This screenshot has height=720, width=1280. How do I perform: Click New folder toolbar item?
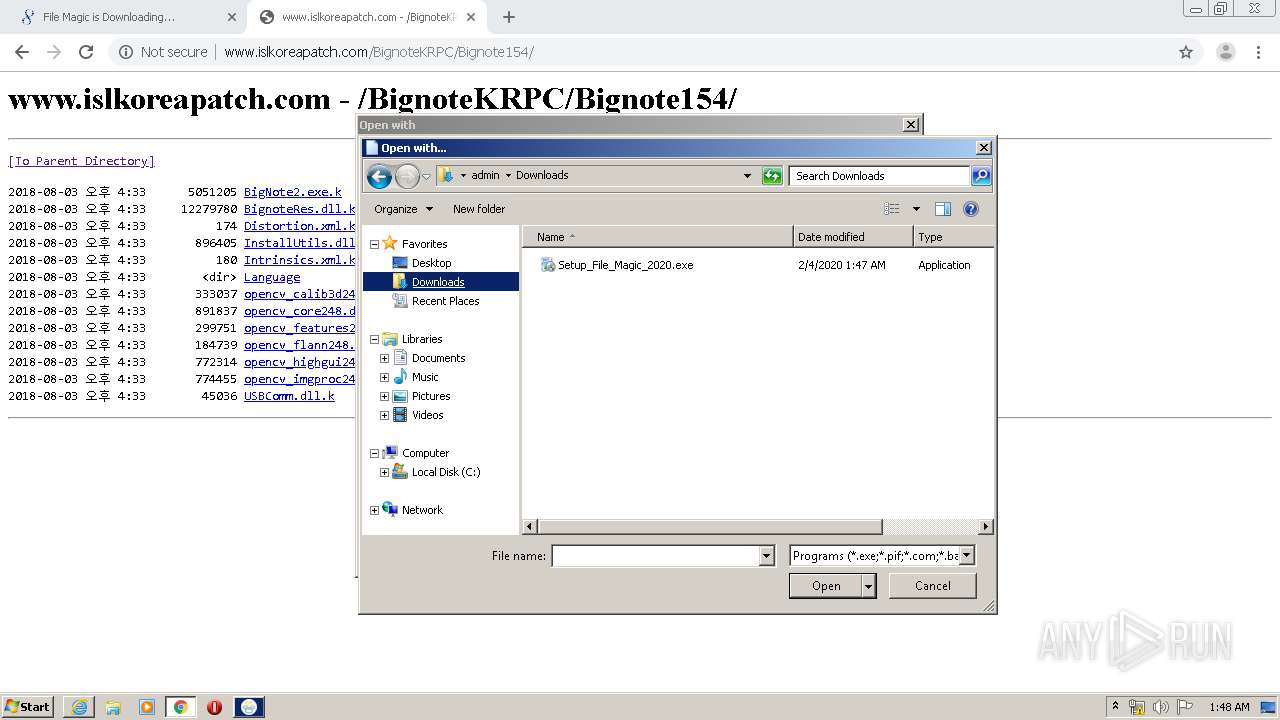[x=479, y=209]
